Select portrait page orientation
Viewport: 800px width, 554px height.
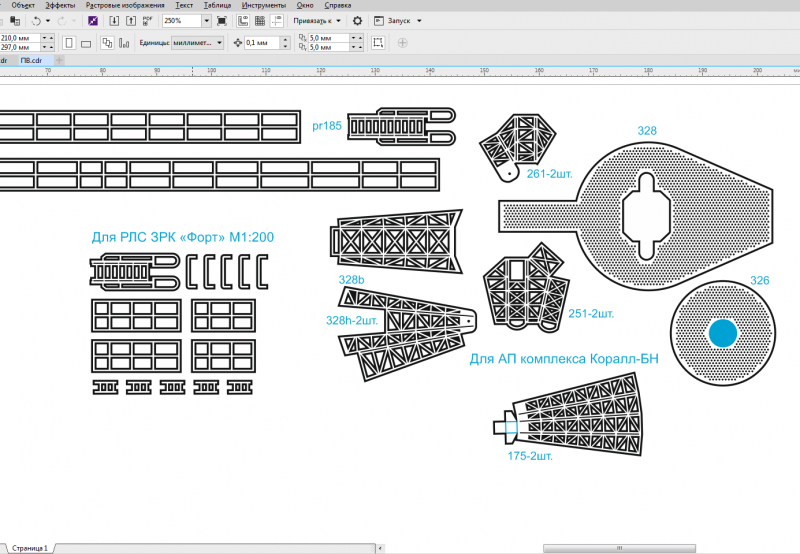[69, 43]
